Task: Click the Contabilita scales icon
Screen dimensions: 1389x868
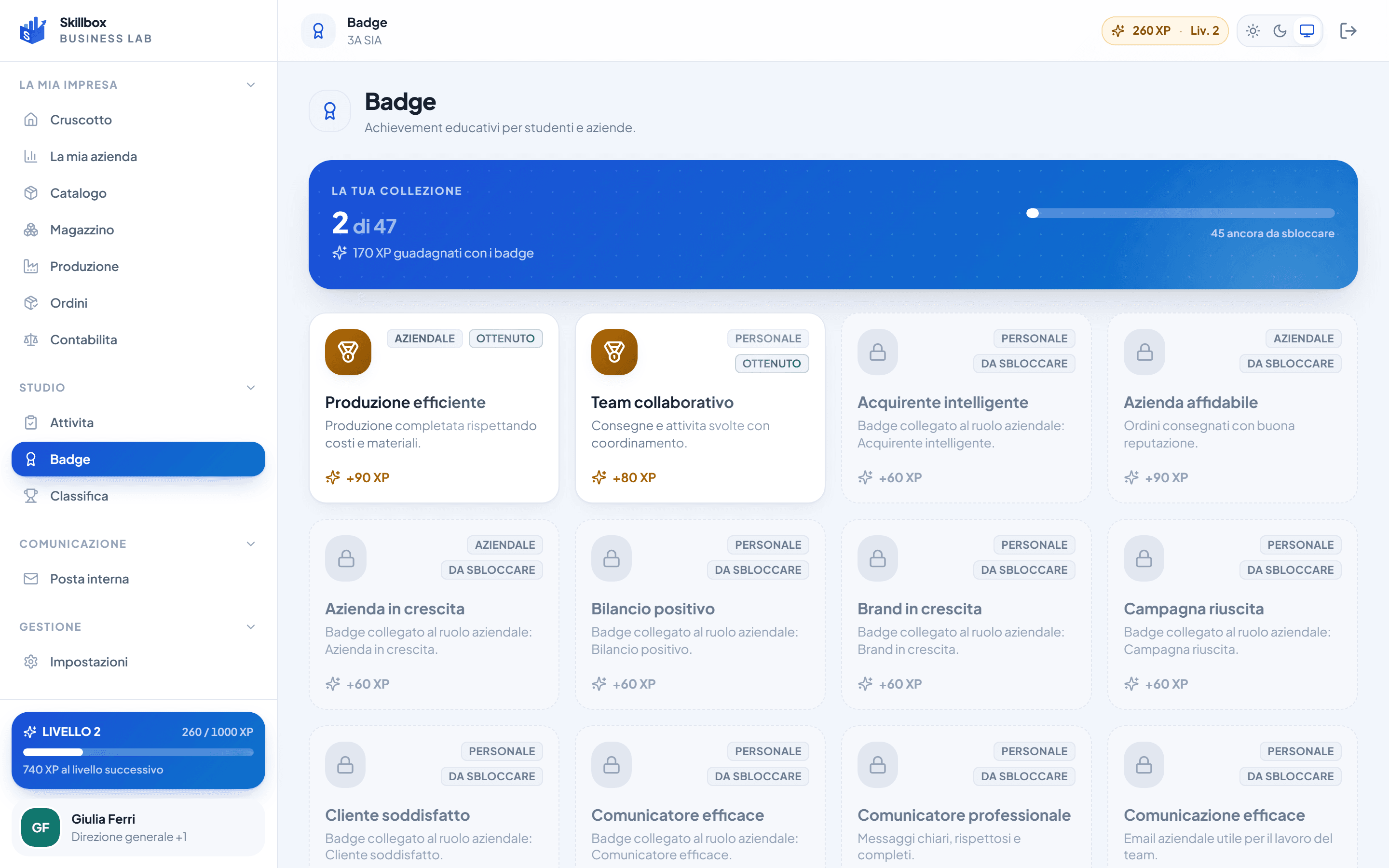Action: (31, 340)
